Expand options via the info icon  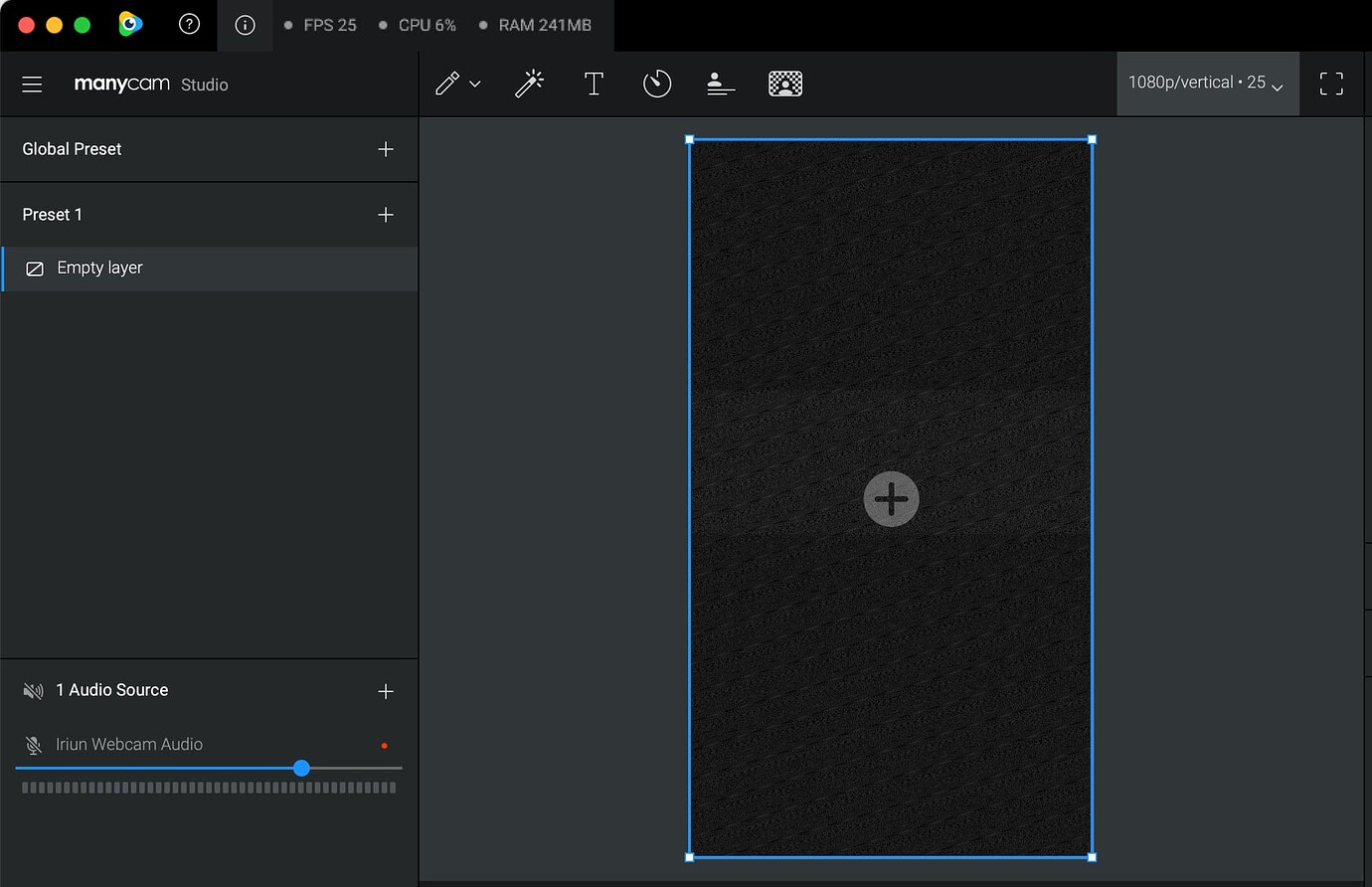tap(245, 25)
